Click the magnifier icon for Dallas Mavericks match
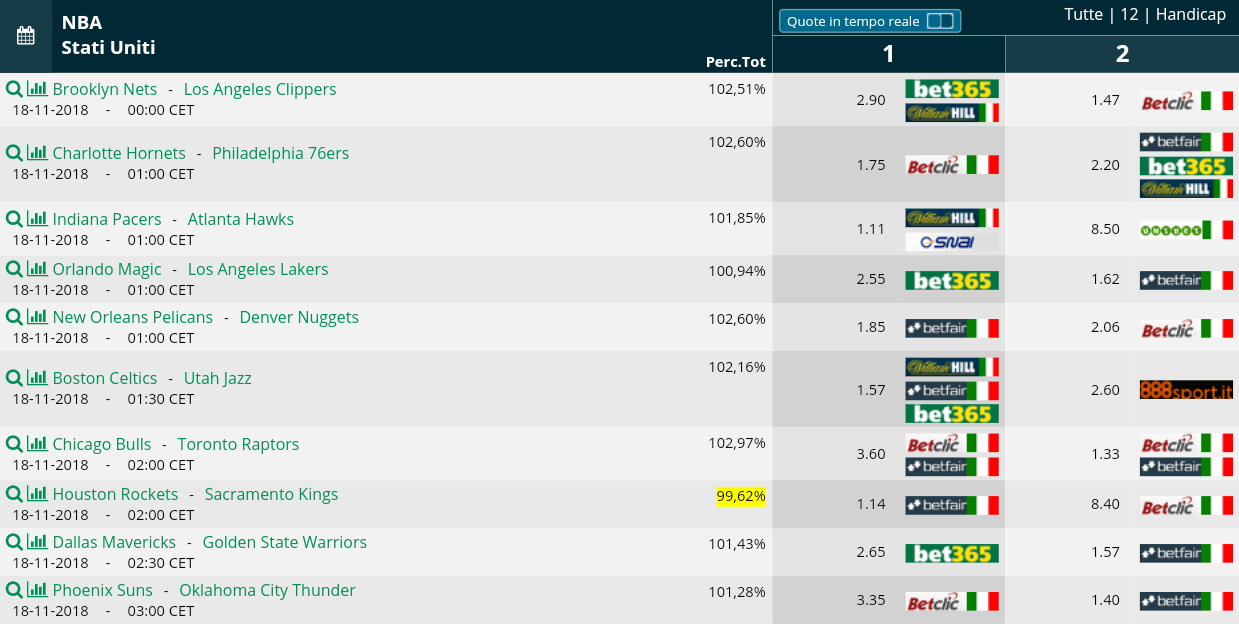 tap(14, 542)
